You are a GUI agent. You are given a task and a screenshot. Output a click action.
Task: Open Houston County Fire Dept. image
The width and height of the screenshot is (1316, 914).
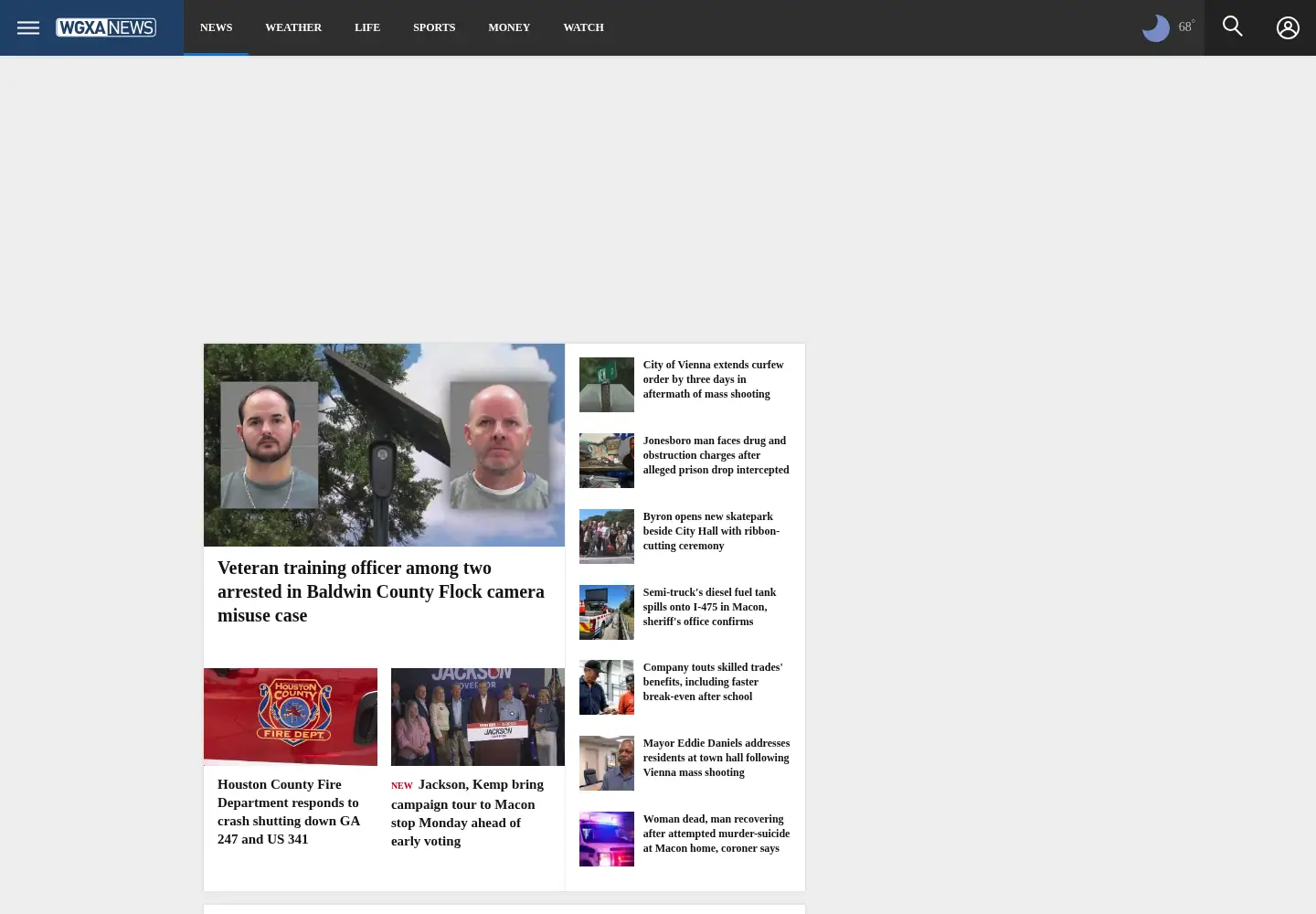[291, 717]
